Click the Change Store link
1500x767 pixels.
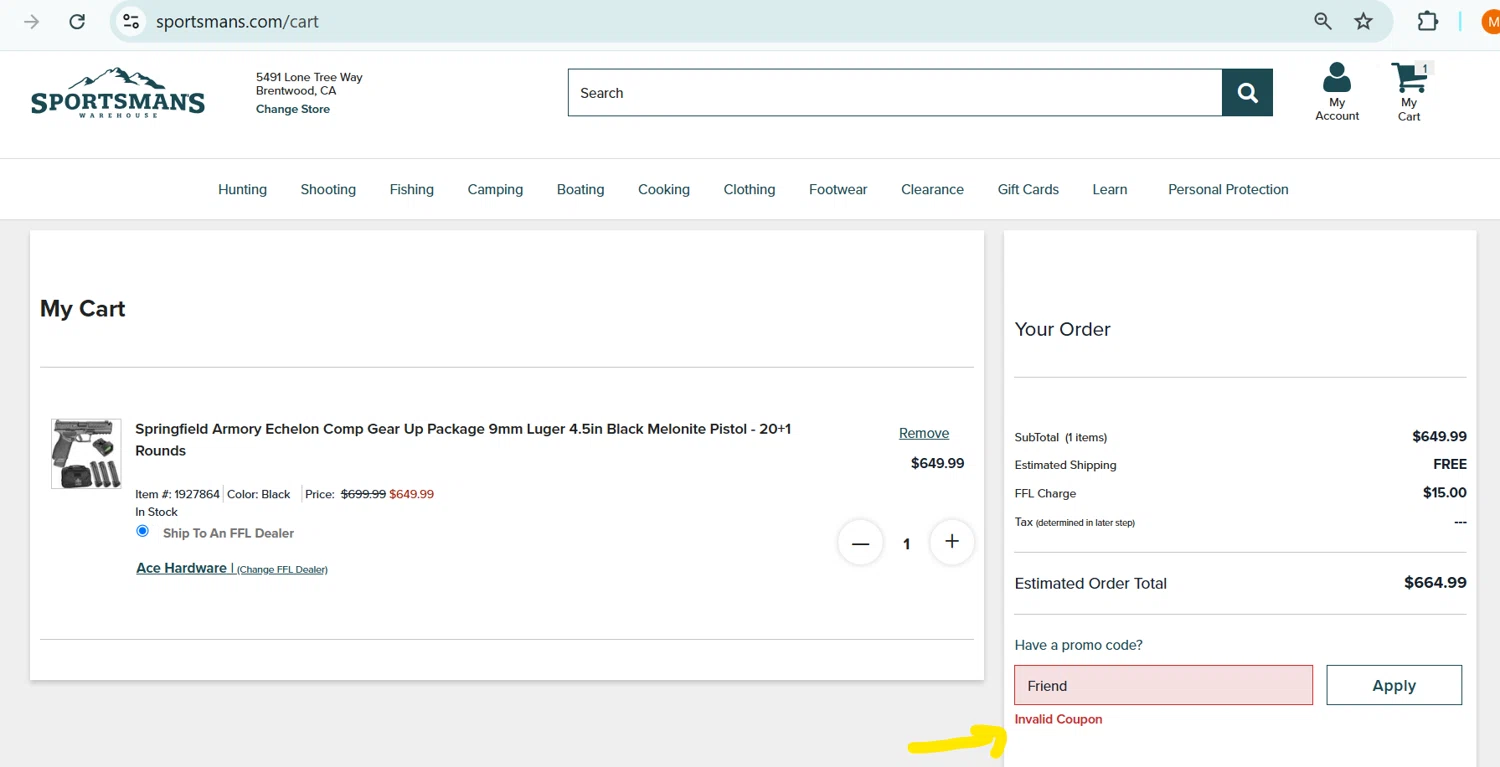coord(292,109)
